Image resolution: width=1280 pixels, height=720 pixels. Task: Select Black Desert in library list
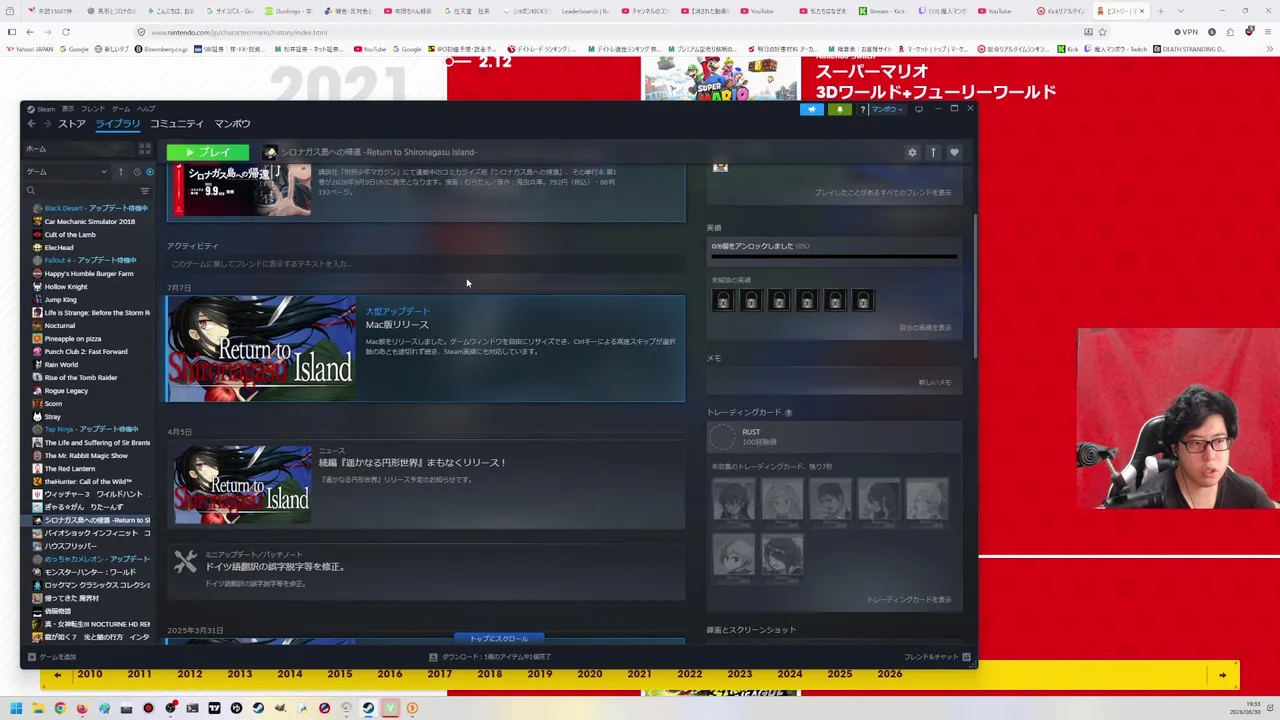pos(91,208)
